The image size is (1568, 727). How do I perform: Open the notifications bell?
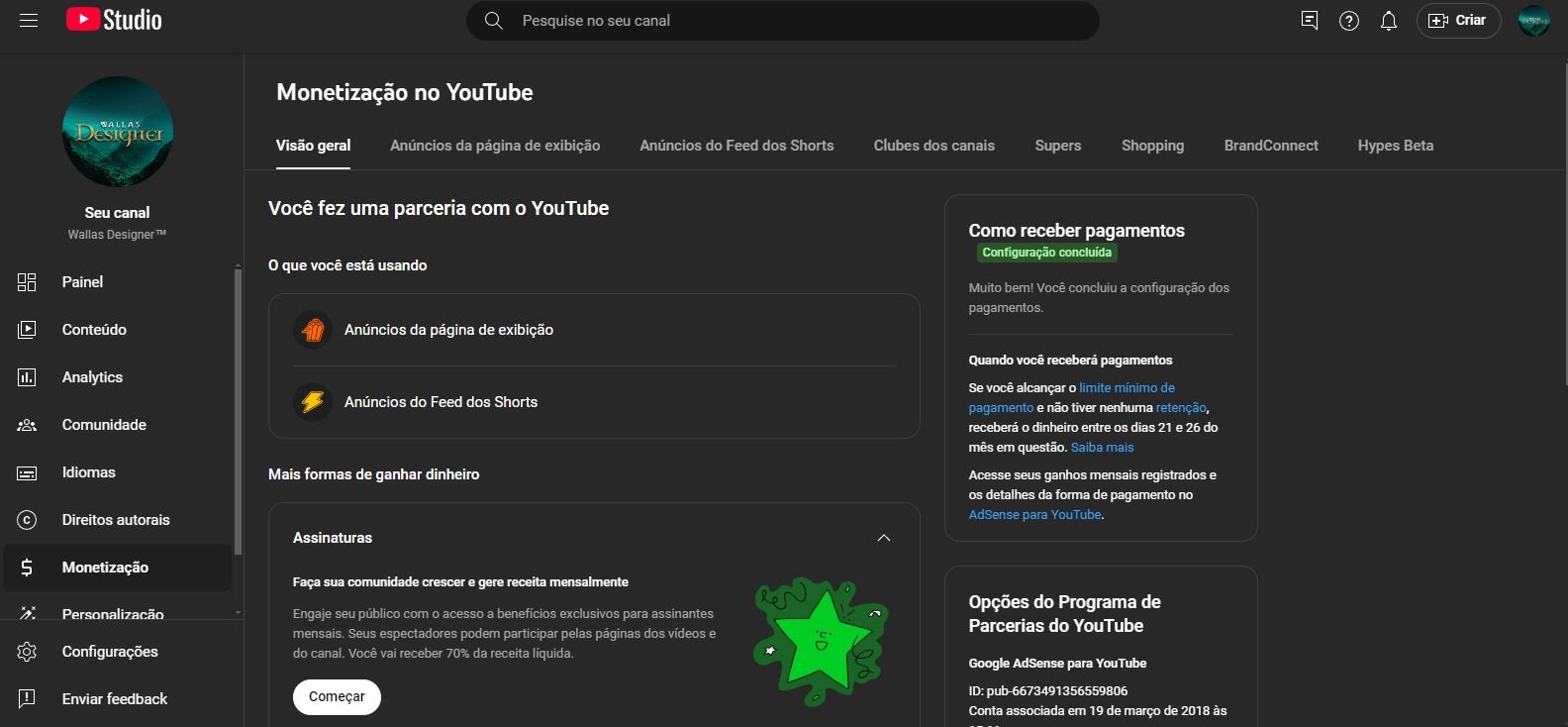(x=1389, y=20)
